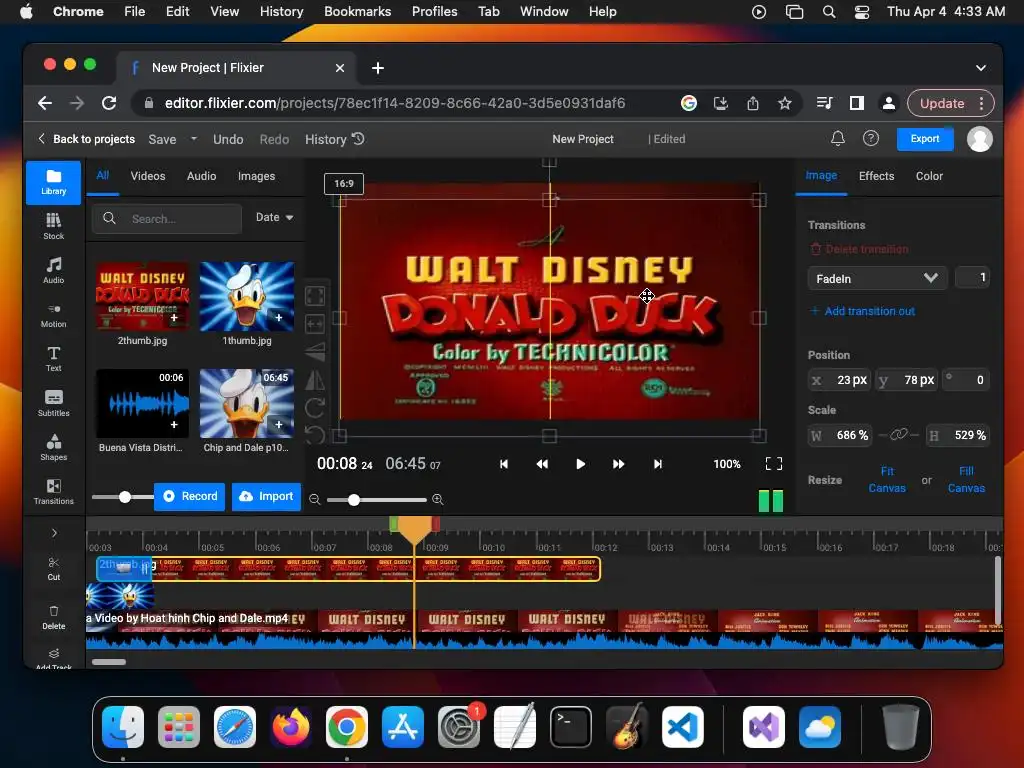This screenshot has width=1024, height=768.
Task: Open the preview zoom 100% selector
Action: (727, 464)
